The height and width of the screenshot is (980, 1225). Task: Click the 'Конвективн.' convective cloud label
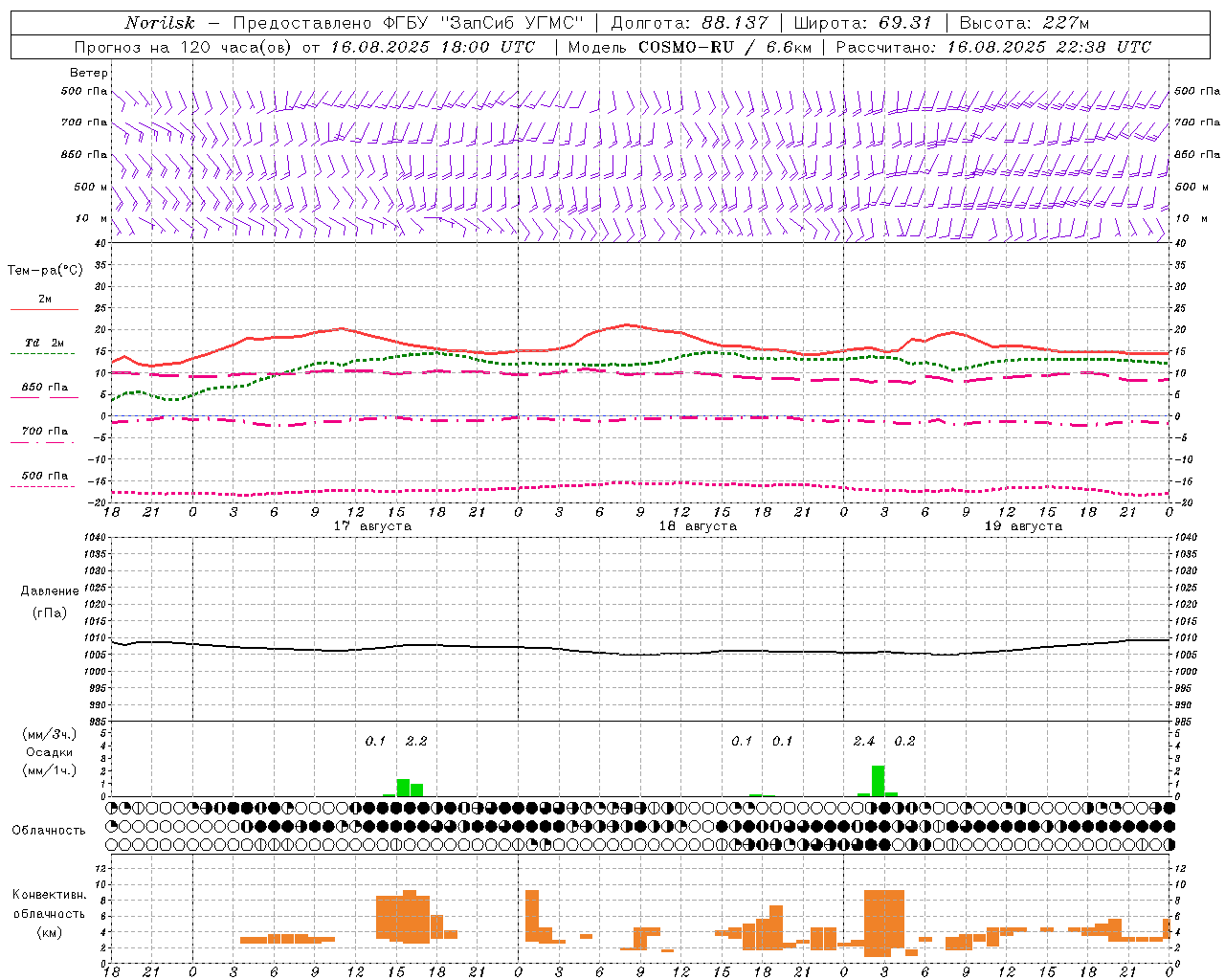(49, 895)
